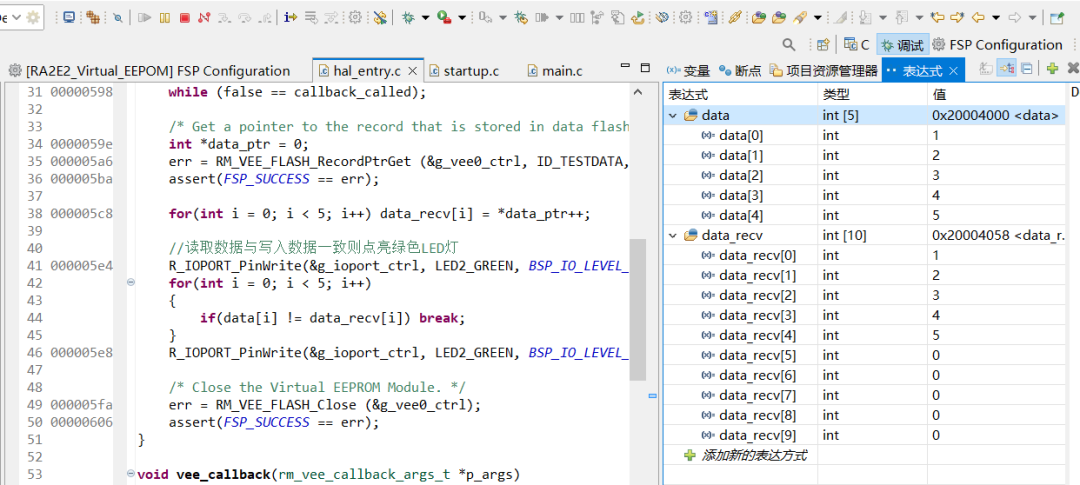Click the Suspend (pause) debug icon

[x=164, y=17]
